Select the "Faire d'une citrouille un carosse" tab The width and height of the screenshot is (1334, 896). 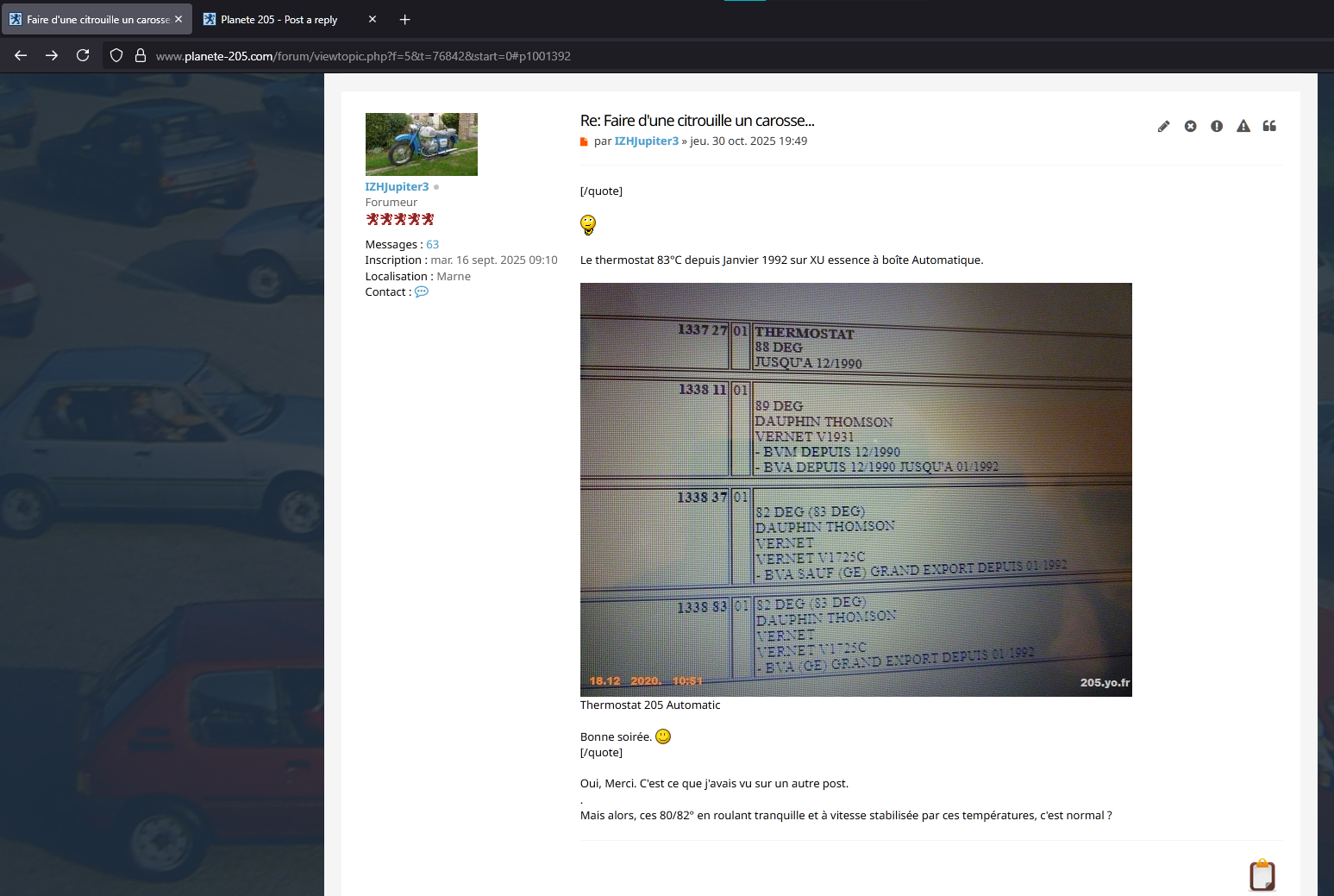[97, 20]
